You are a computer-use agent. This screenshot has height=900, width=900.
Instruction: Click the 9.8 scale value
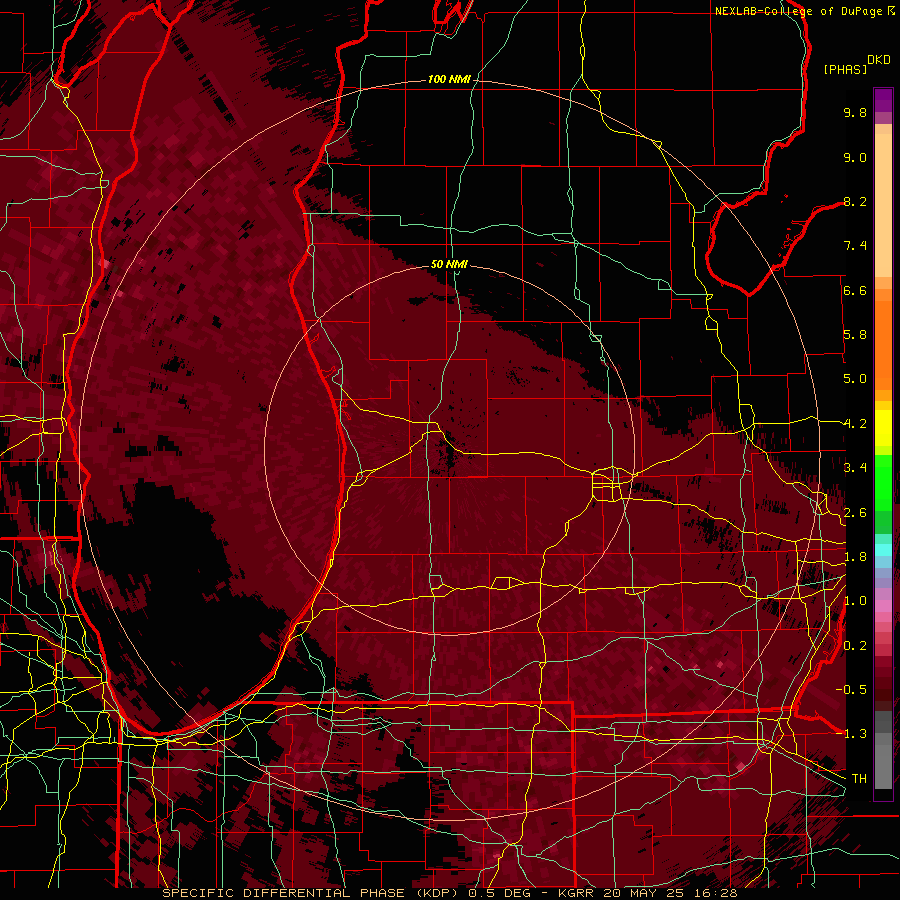[x=855, y=112]
